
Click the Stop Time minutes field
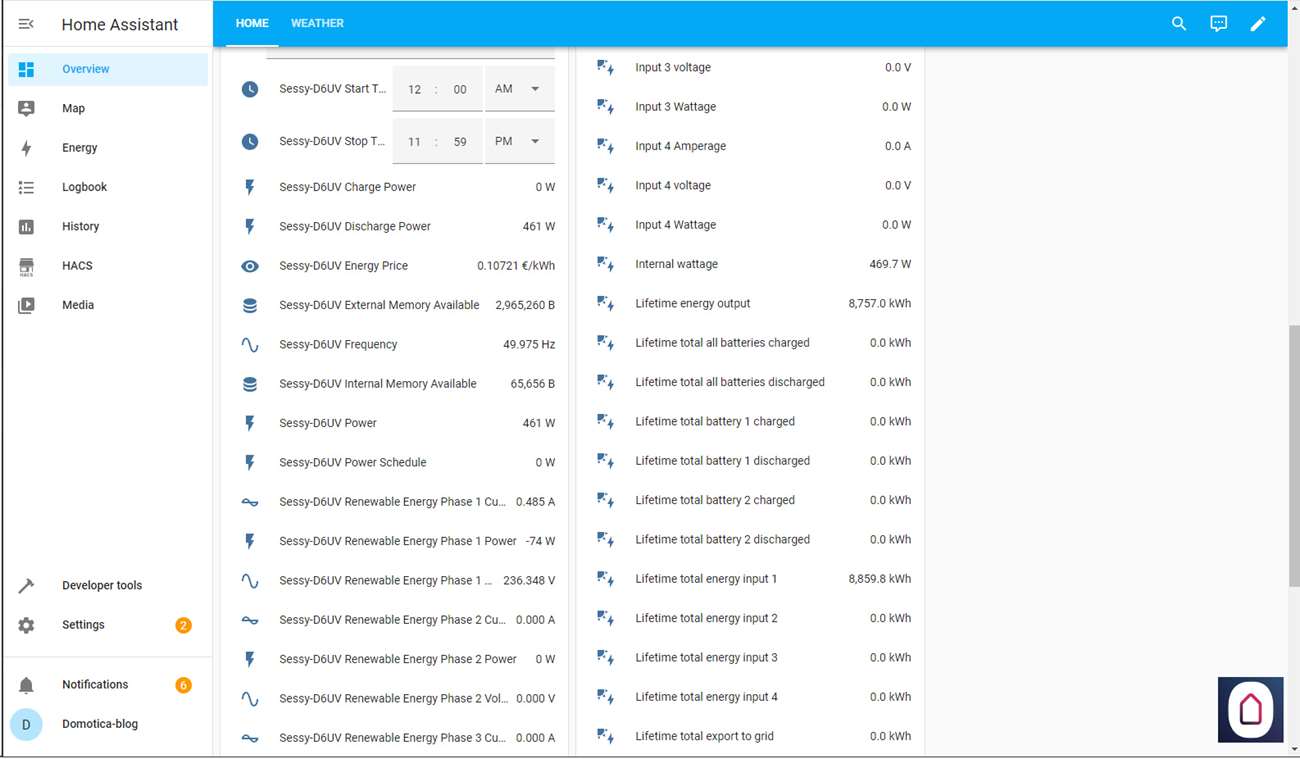[x=460, y=142]
